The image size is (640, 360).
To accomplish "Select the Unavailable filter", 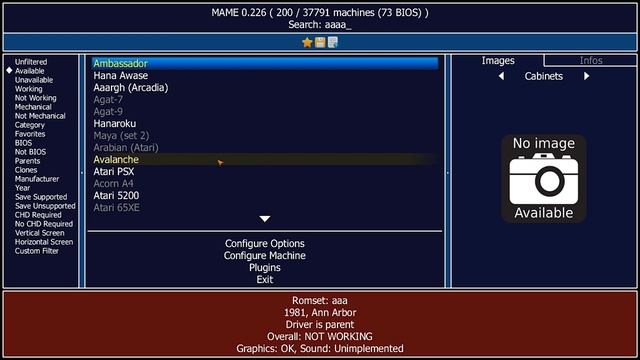I will (34, 80).
